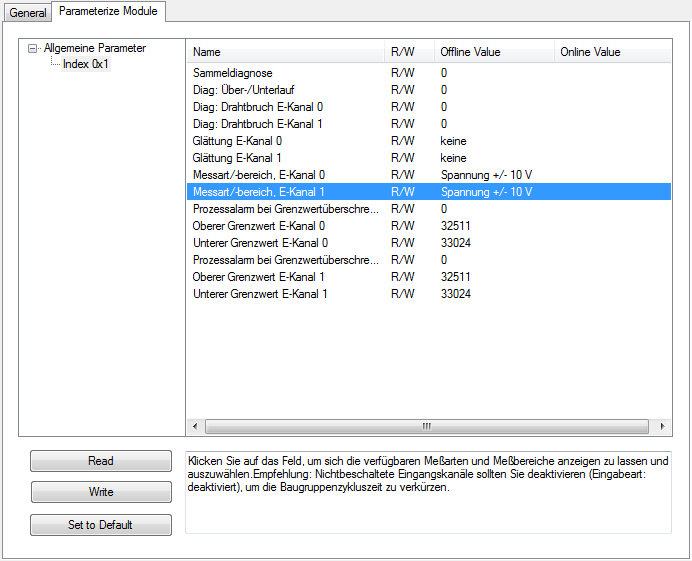Click the R/W column header
692x561 pixels.
(x=410, y=52)
